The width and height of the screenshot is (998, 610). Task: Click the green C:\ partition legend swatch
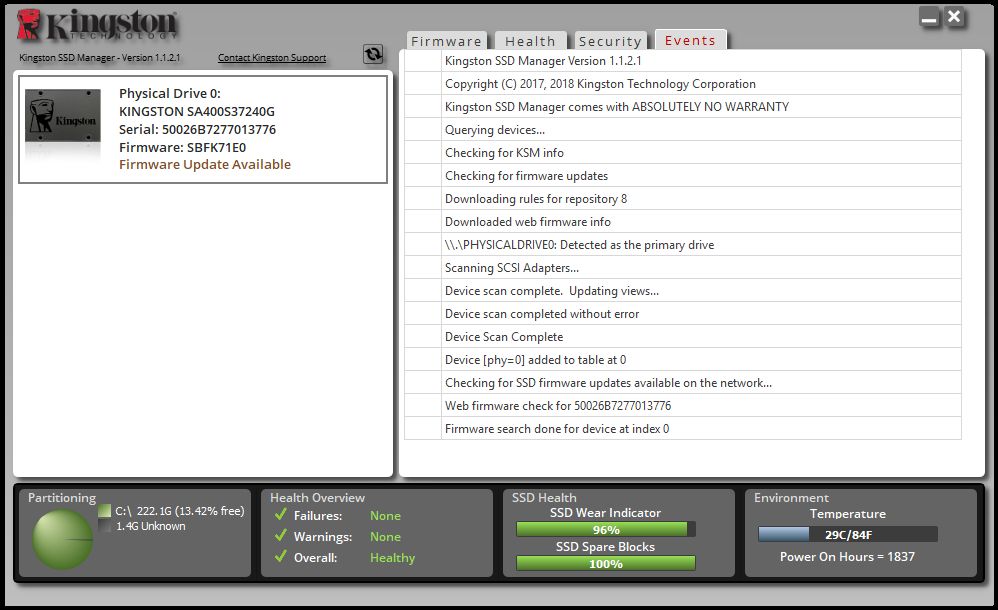pyautogui.click(x=104, y=511)
